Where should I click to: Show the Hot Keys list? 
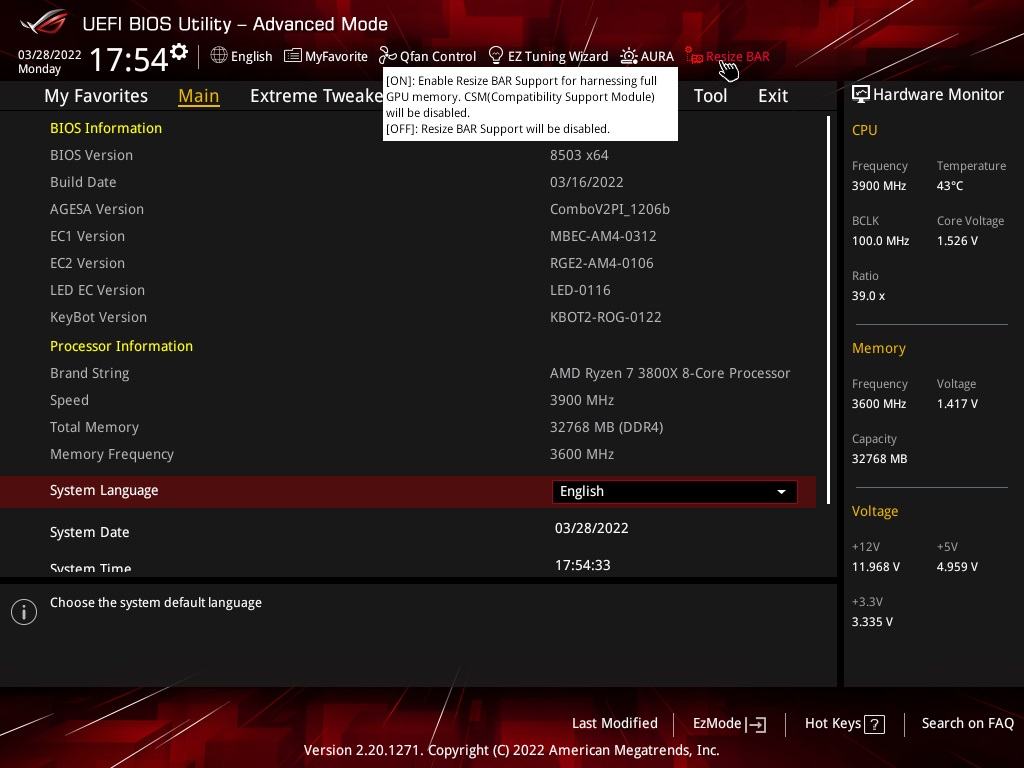pyautogui.click(x=844, y=723)
